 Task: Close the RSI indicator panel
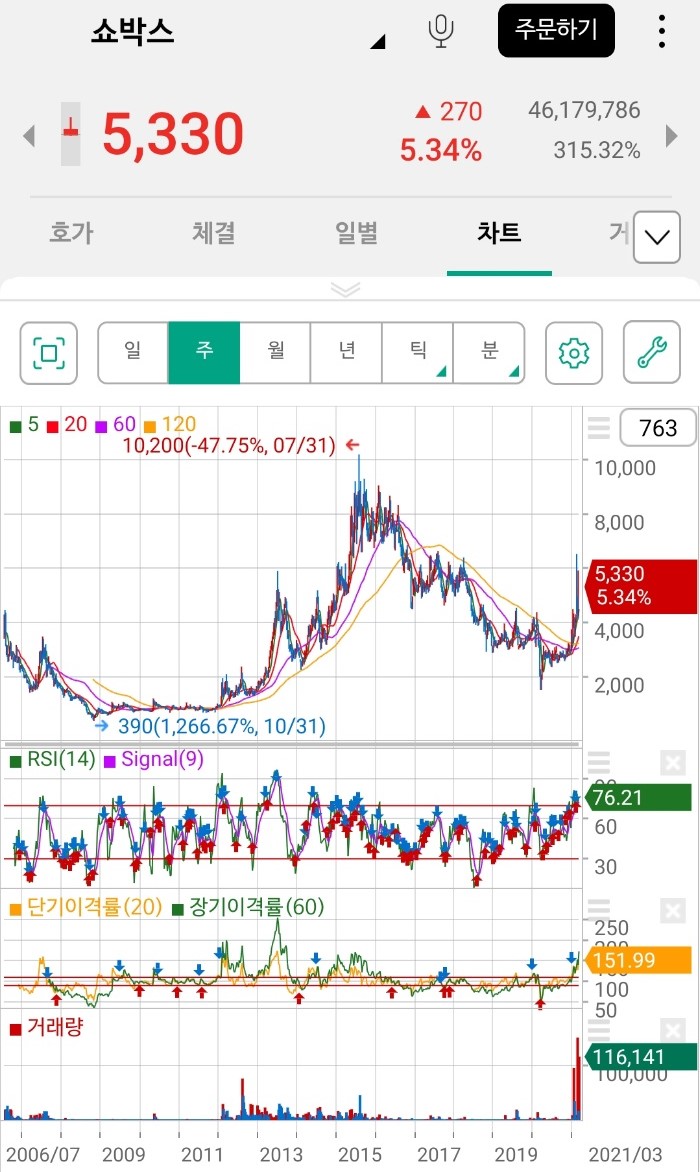(672, 763)
